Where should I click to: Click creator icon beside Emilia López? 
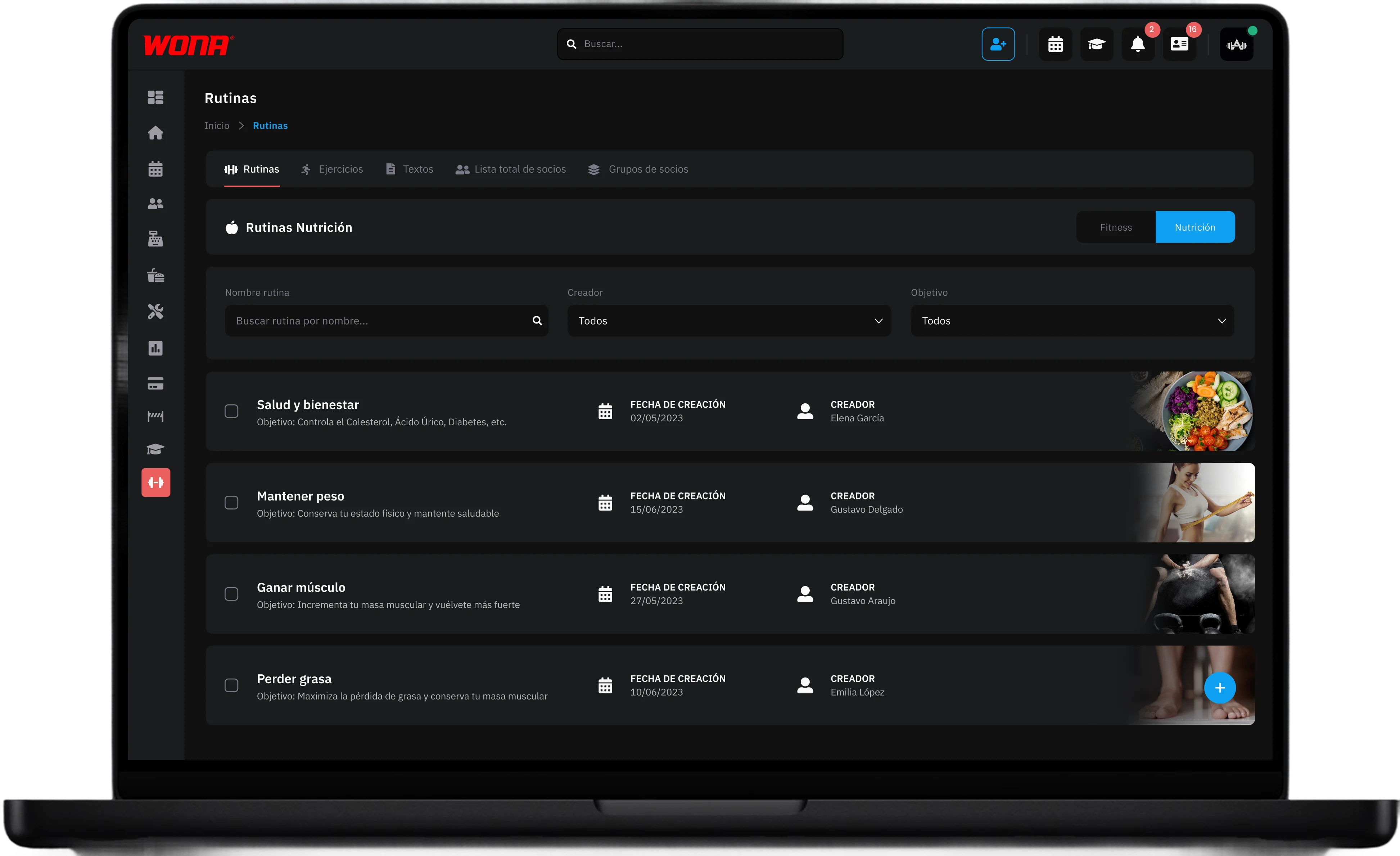click(x=805, y=685)
